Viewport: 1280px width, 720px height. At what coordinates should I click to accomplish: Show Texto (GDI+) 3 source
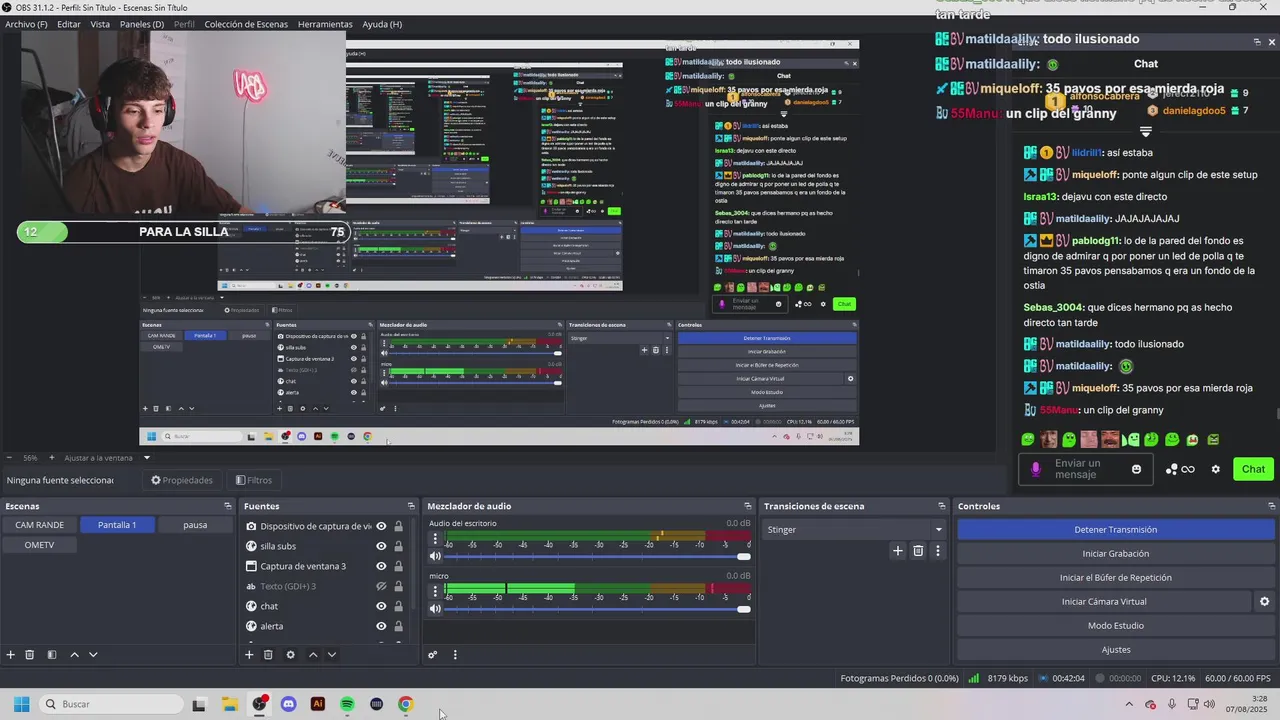click(x=381, y=586)
